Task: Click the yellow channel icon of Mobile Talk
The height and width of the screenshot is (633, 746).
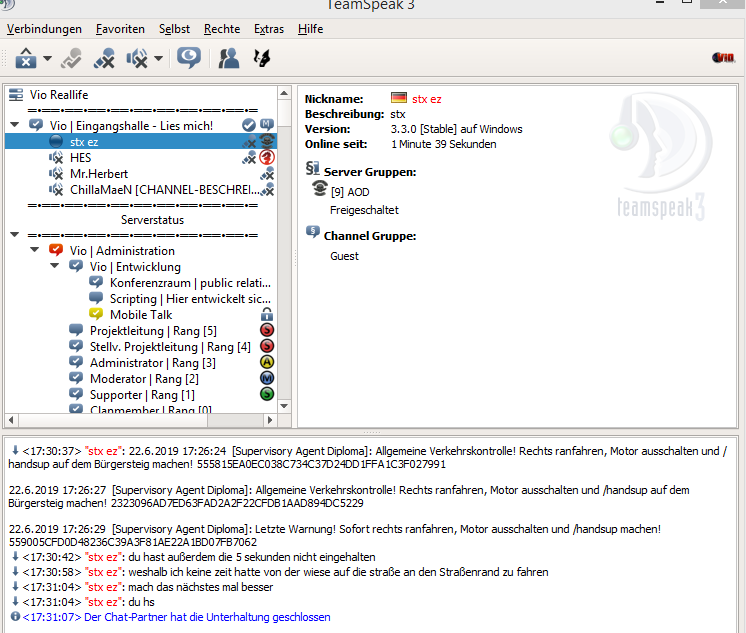Action: [96, 314]
